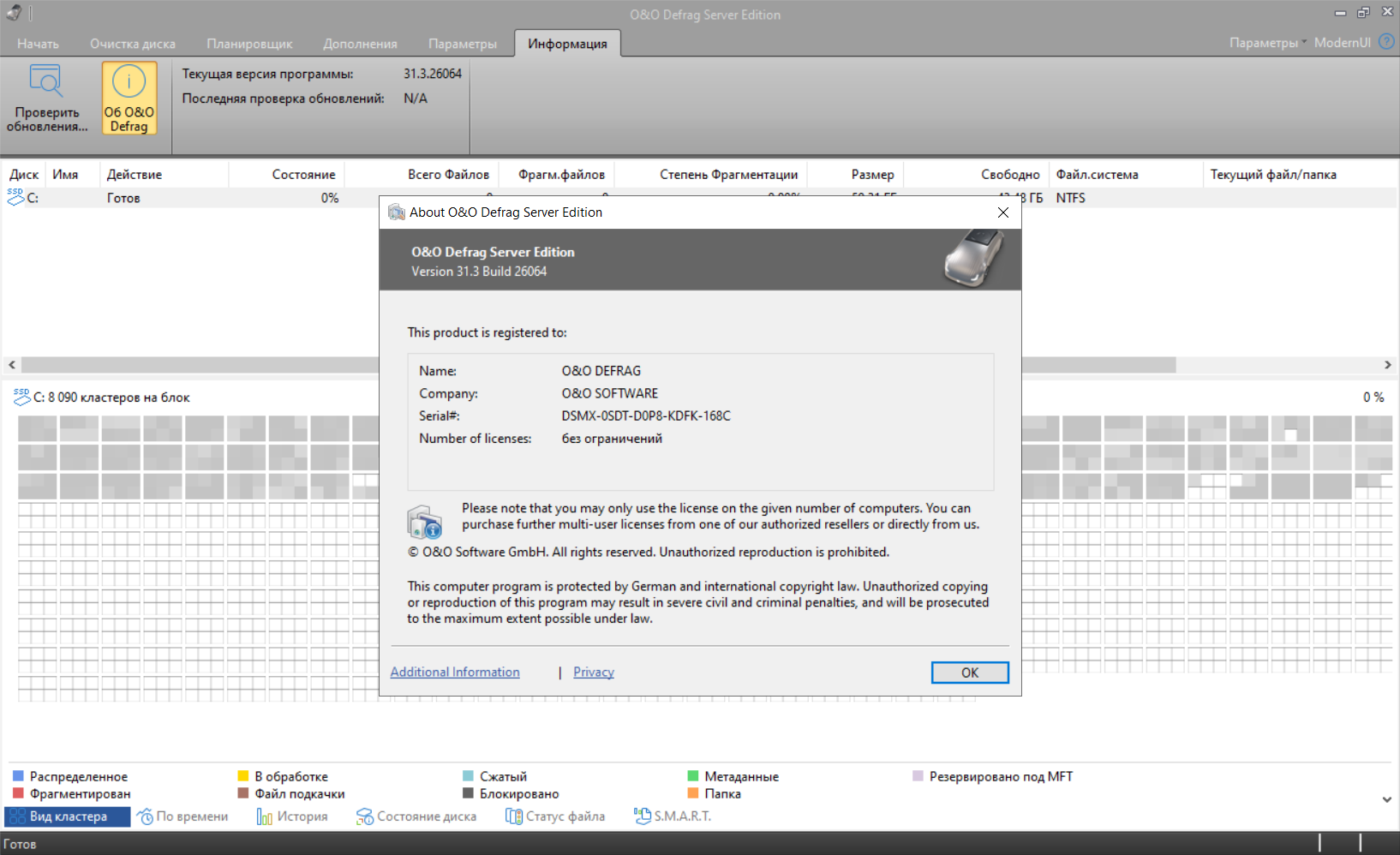This screenshot has width=1400, height=855.
Task: Select the Дополнения tab
Action: tap(360, 44)
